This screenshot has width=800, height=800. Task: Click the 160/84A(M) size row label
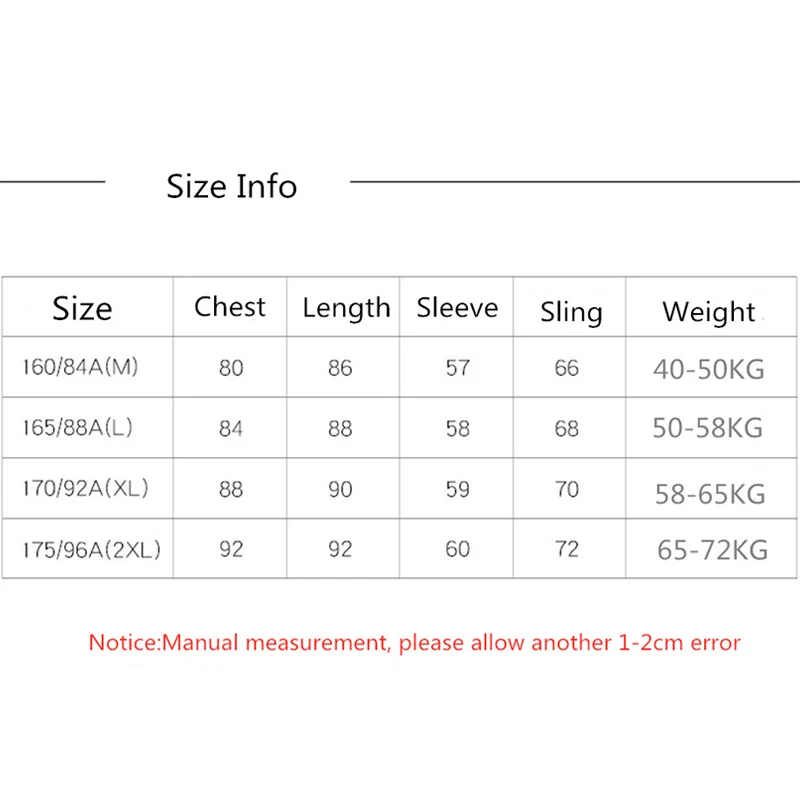click(x=80, y=367)
